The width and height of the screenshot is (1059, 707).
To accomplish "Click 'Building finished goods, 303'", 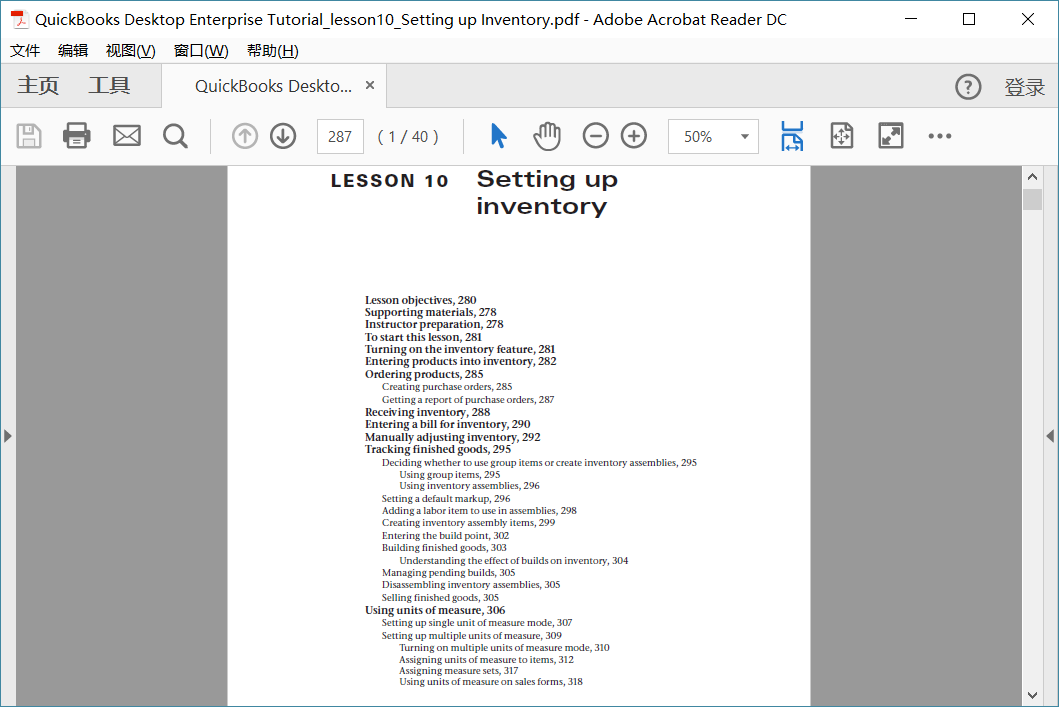I will point(444,548).
